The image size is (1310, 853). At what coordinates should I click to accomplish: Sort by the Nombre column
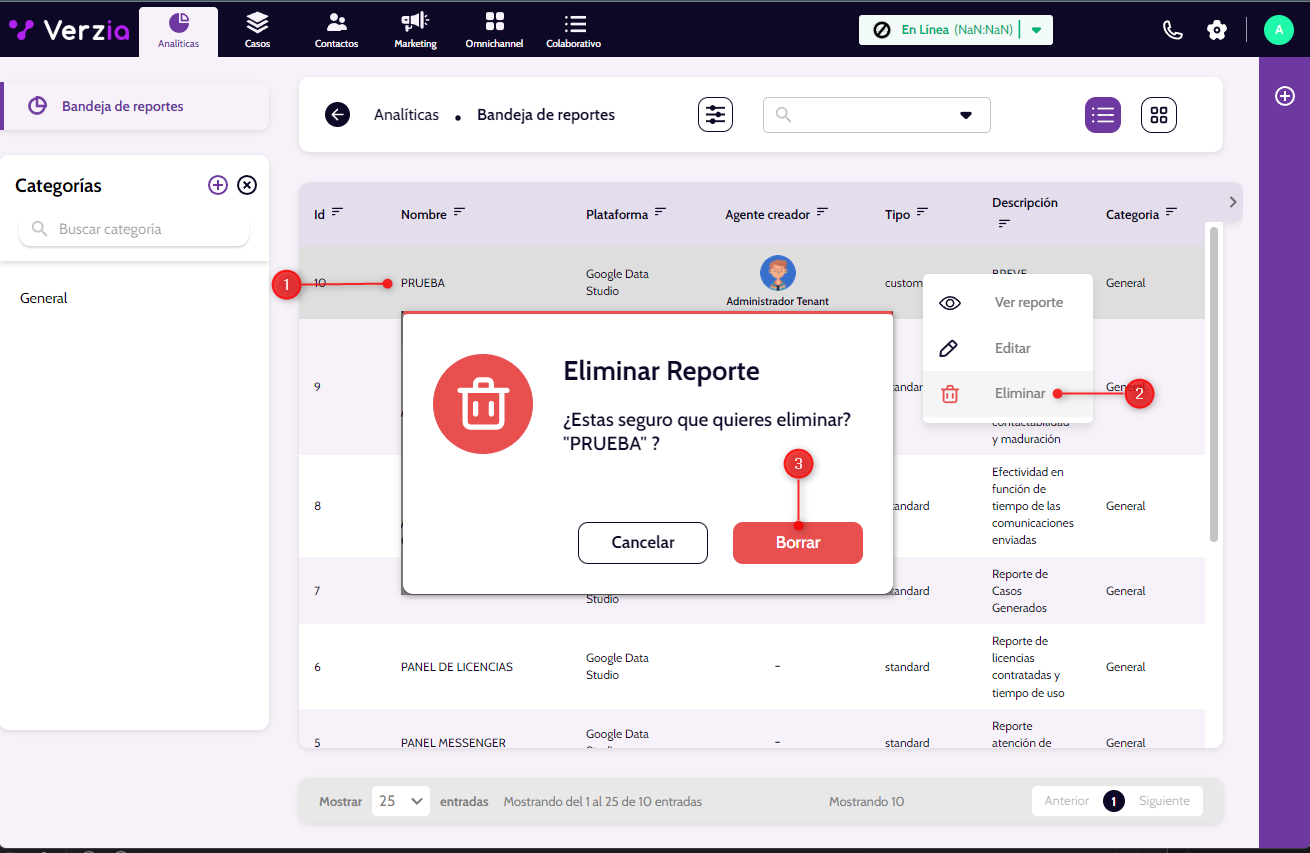click(x=459, y=212)
